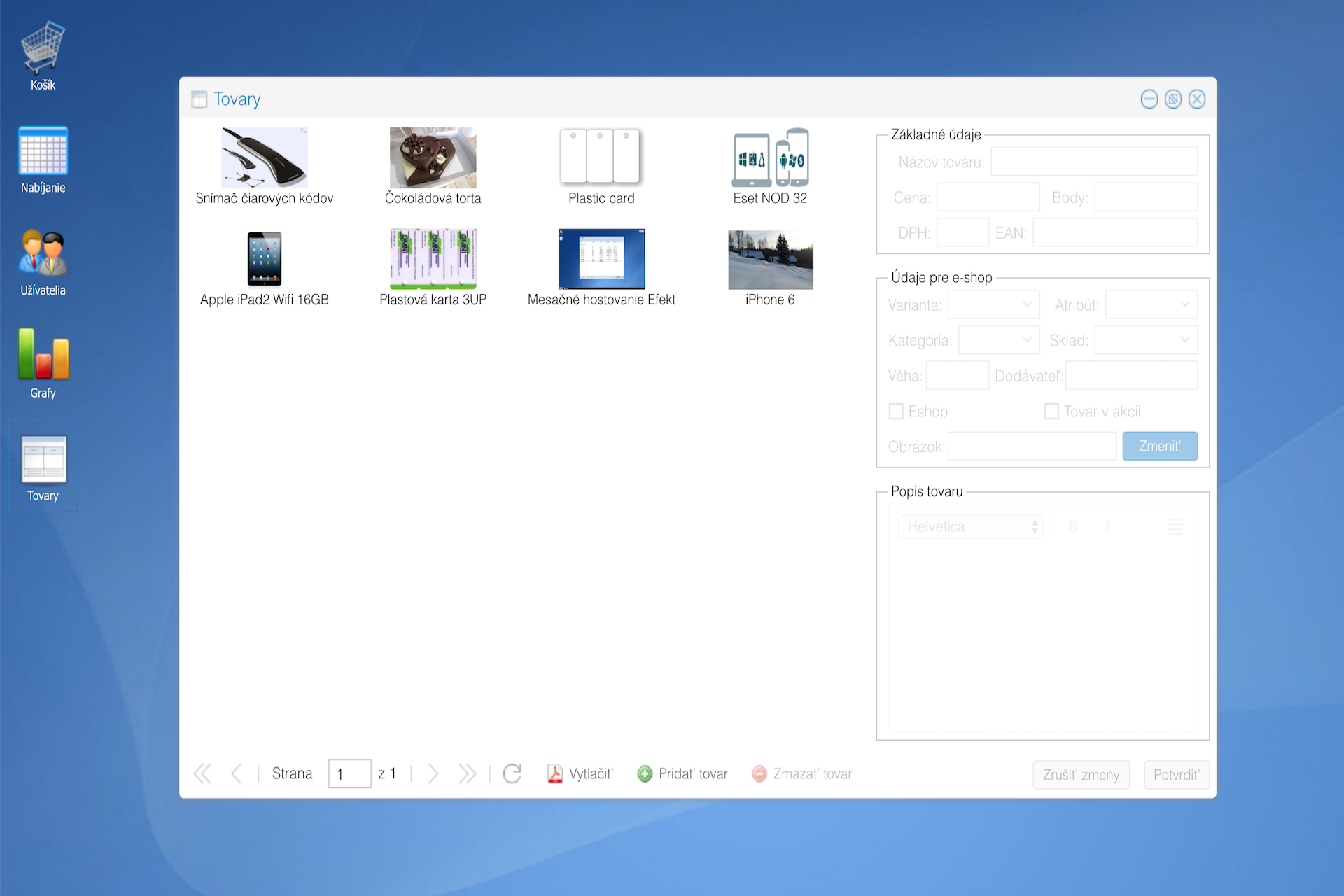This screenshot has width=1344, height=896.
Task: Click Pridať tovar green plus icon
Action: (x=645, y=773)
